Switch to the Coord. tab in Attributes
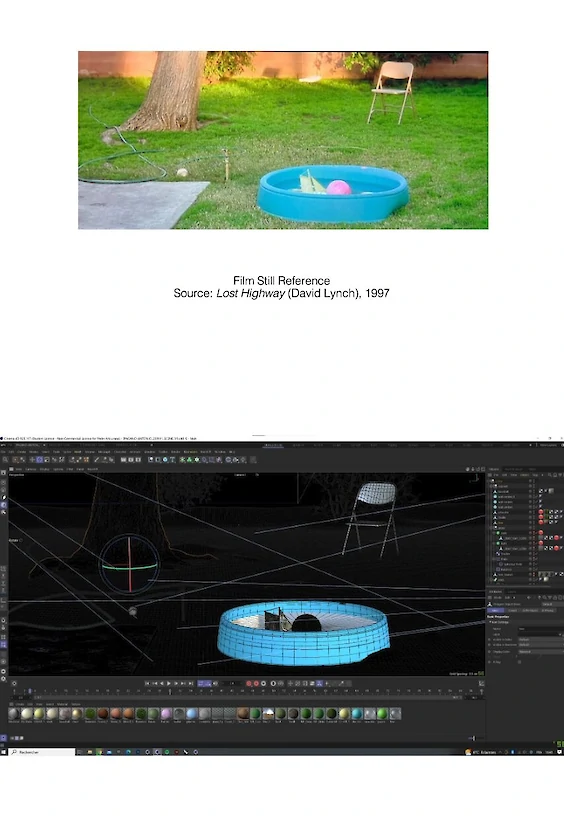 pyautogui.click(x=512, y=611)
